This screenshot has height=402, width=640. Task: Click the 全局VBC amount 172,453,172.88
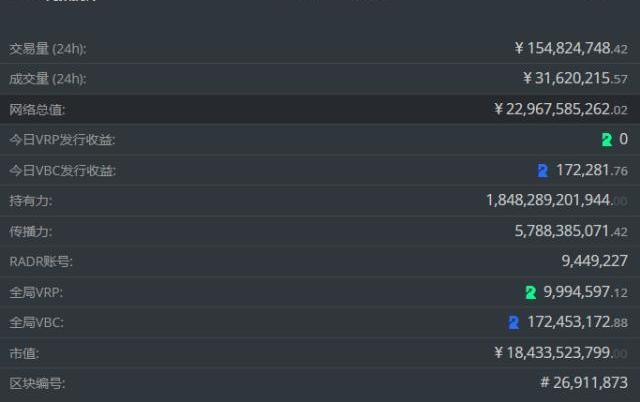click(577, 323)
